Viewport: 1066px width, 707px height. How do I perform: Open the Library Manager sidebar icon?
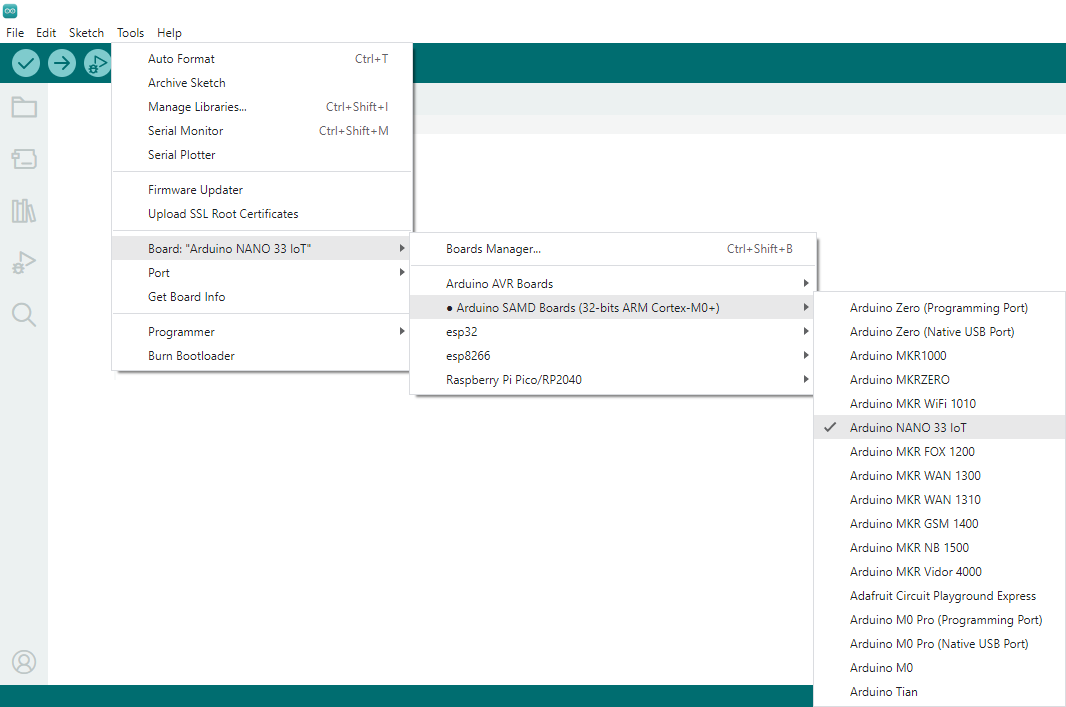[x=24, y=211]
